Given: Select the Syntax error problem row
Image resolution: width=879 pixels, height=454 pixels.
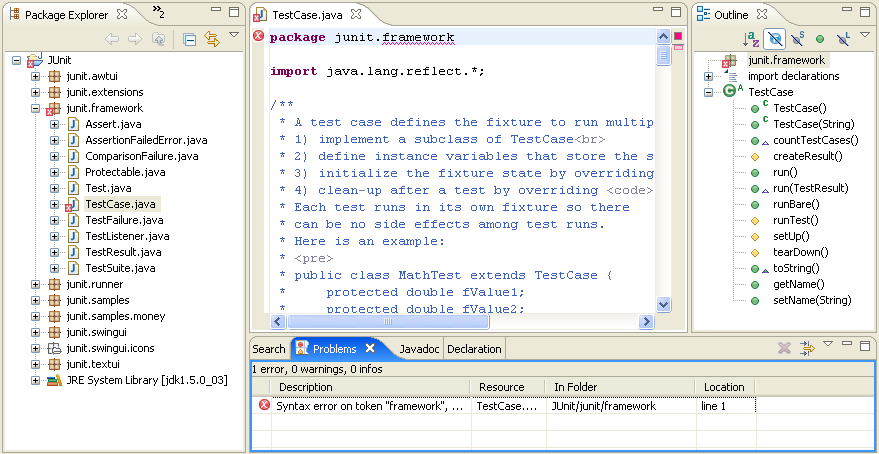Looking at the screenshot, I should click(x=507, y=406).
